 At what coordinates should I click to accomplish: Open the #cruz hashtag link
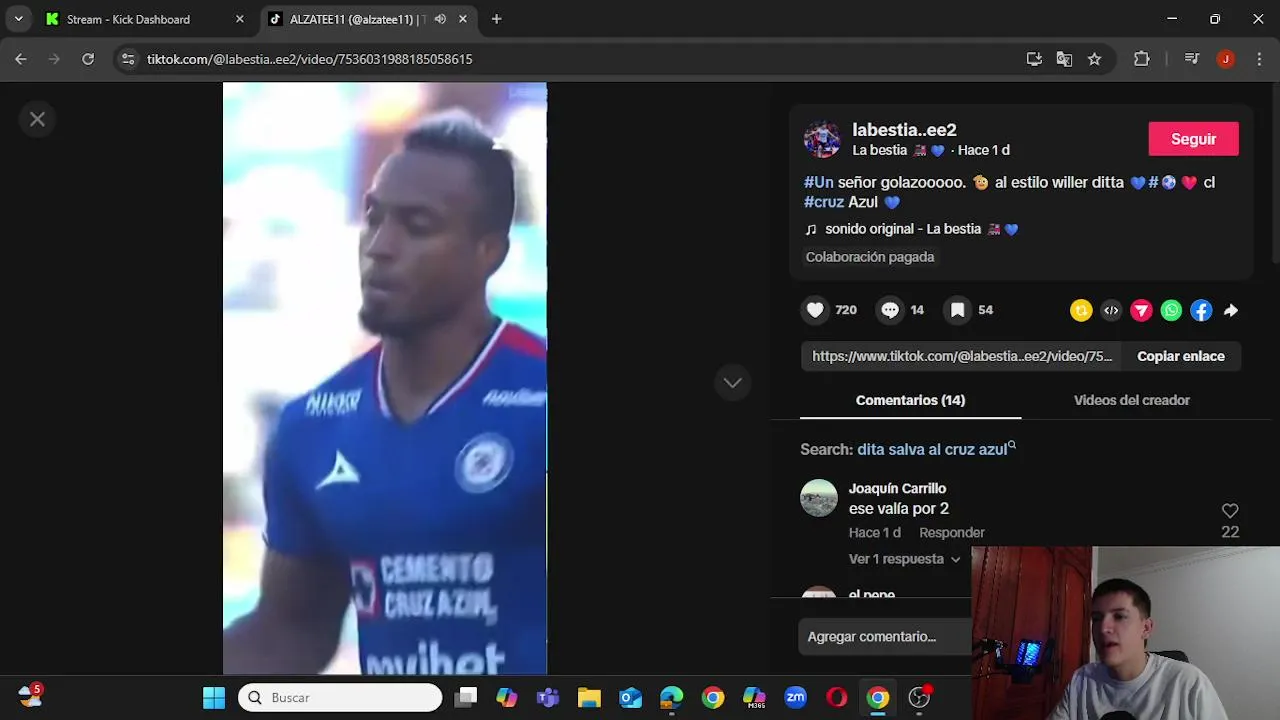coord(824,202)
